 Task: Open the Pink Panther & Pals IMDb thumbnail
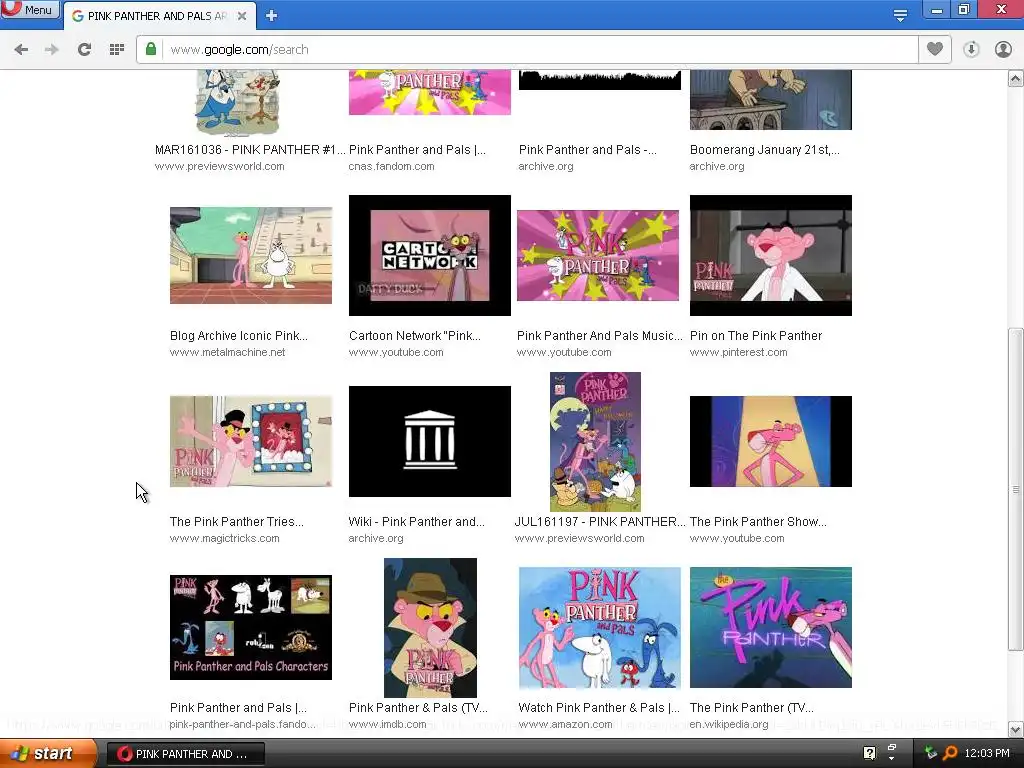430,628
